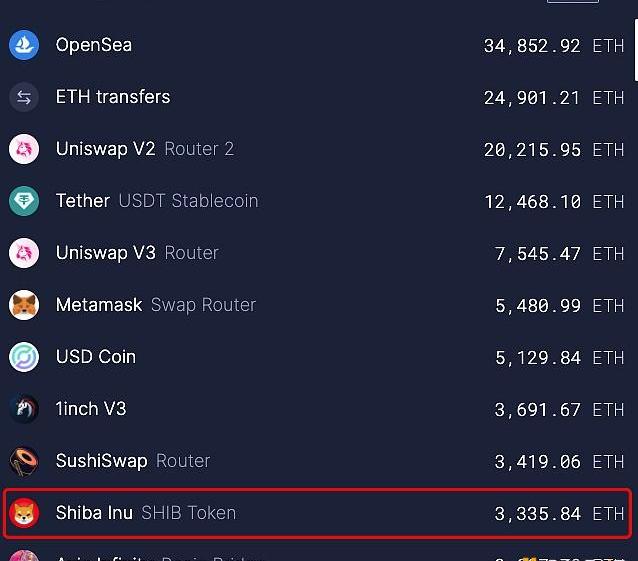Screen dimensions: 638x561
Task: Open the OpenSea entry name
Action: click(94, 45)
